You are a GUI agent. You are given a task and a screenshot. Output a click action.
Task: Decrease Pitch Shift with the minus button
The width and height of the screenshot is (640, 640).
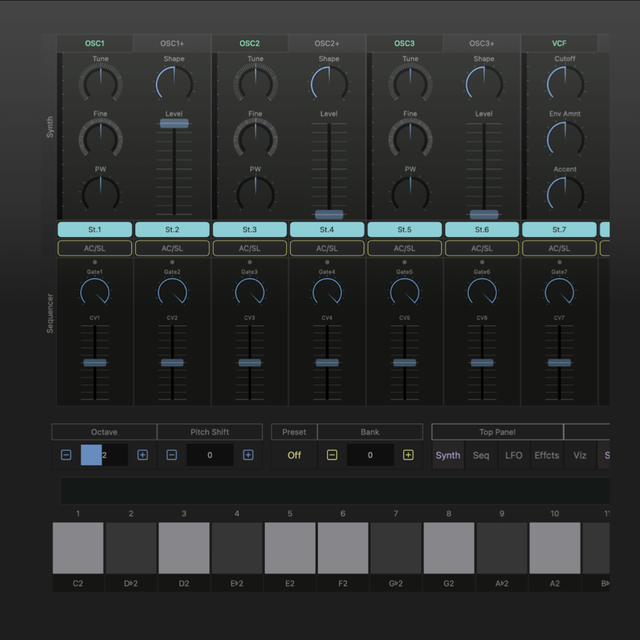172,455
